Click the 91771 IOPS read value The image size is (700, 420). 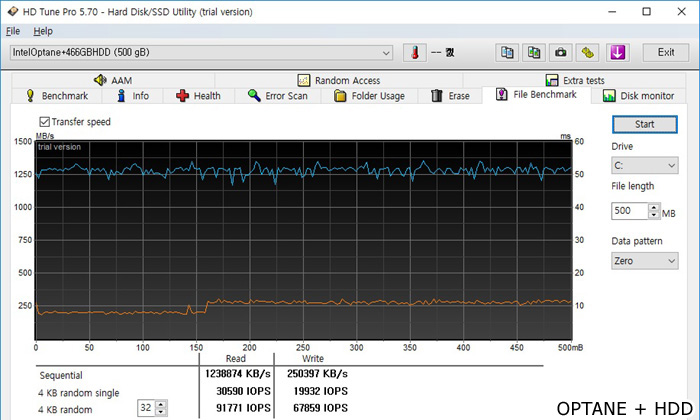click(x=243, y=408)
